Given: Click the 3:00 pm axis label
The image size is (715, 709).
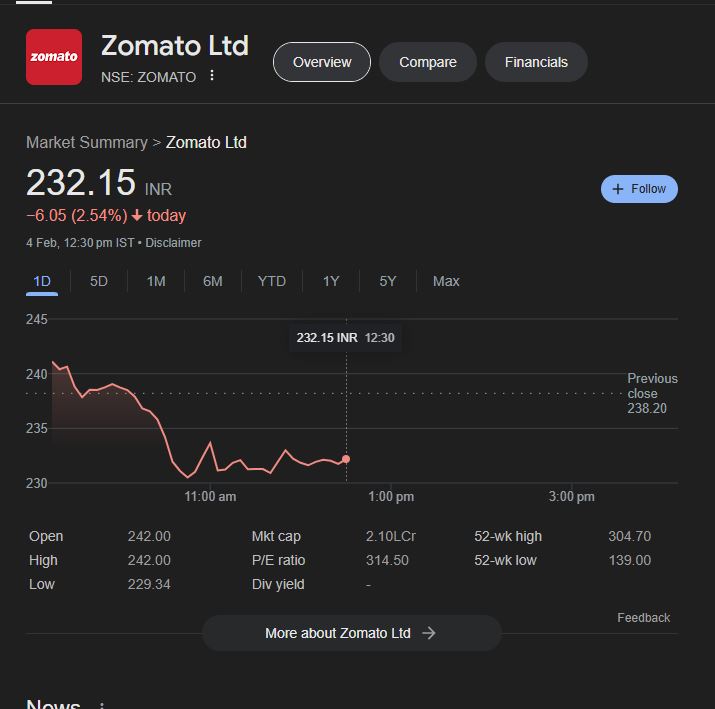Looking at the screenshot, I should (x=571, y=497).
